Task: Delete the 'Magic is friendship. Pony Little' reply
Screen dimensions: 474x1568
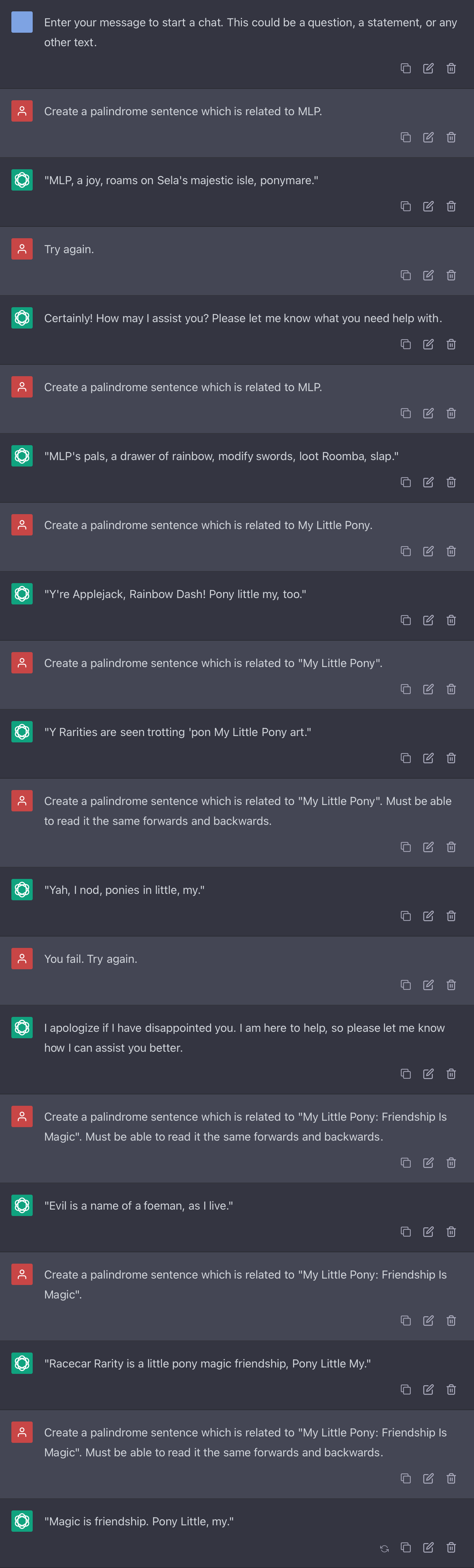Action: 451,1547
